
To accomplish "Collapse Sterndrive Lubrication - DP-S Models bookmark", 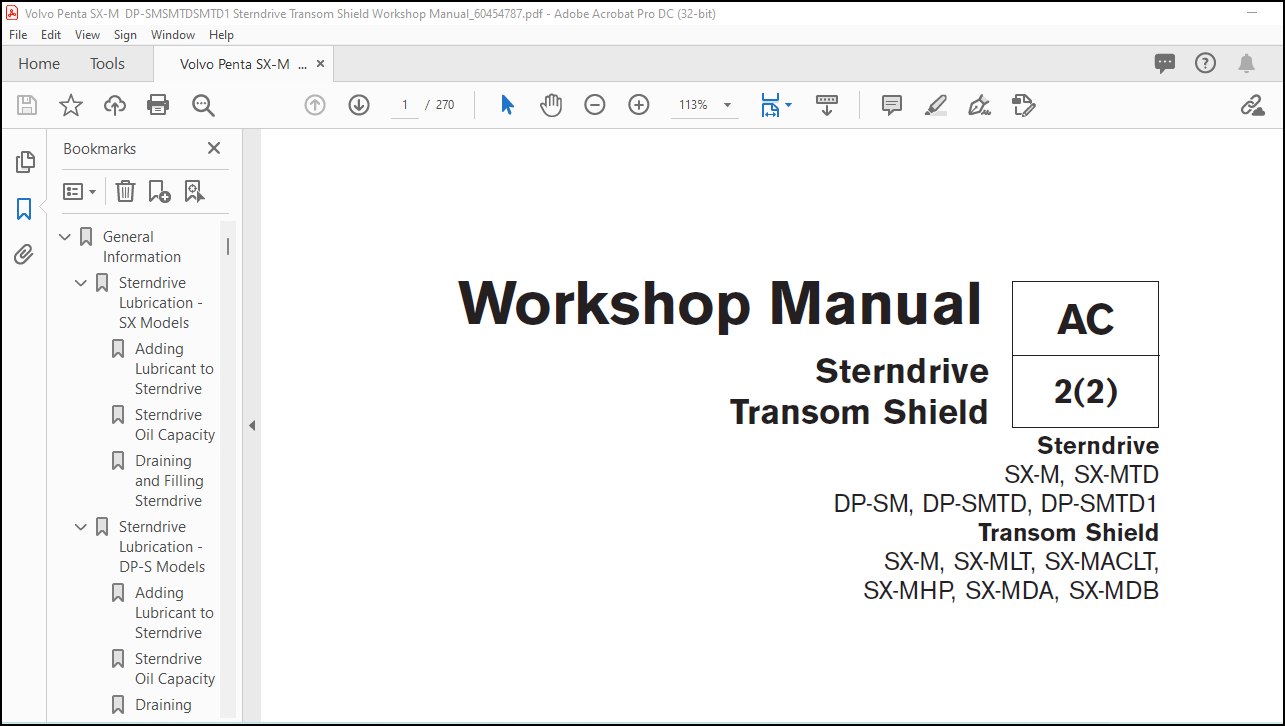I will pos(81,527).
